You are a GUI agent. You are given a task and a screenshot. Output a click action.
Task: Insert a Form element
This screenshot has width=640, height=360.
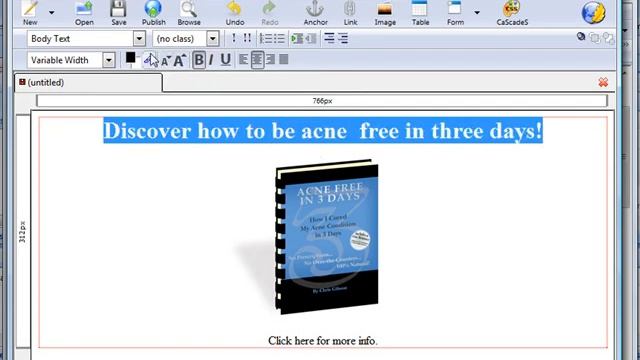455,13
